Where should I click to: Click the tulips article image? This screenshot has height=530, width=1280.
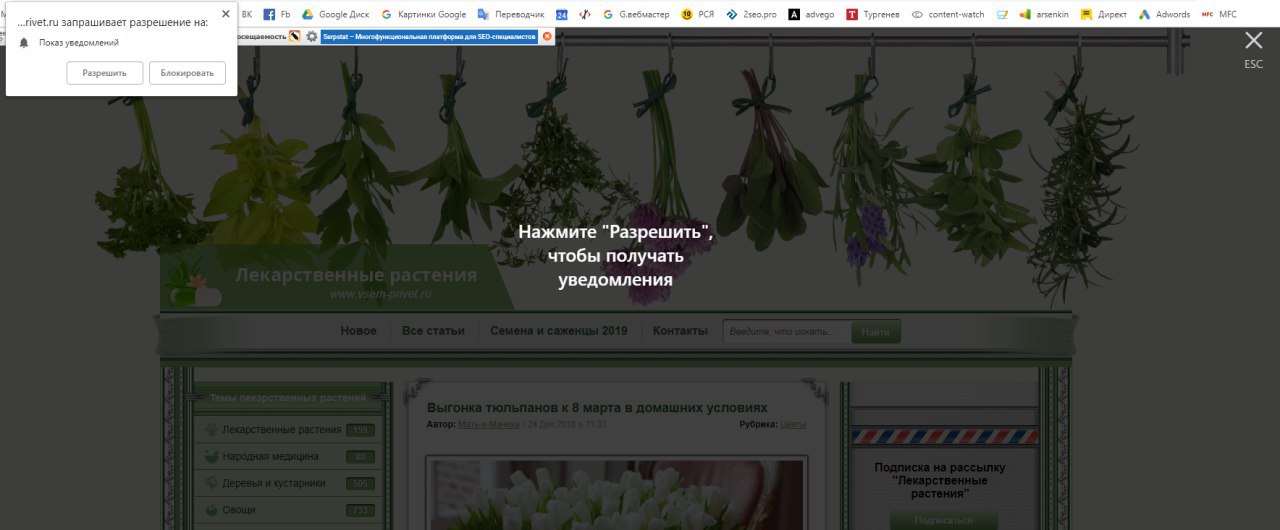click(615, 494)
